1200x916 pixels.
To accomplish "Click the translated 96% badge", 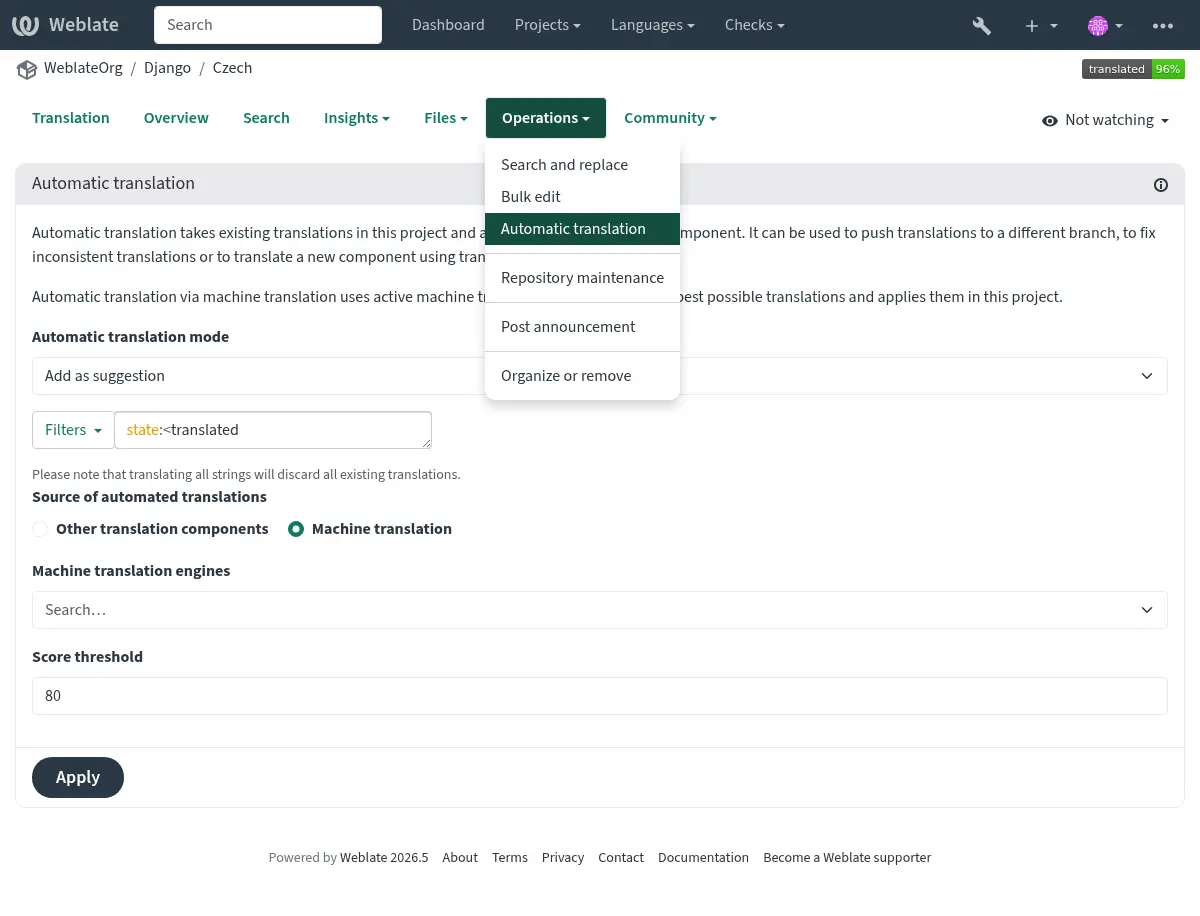I will click(x=1133, y=69).
